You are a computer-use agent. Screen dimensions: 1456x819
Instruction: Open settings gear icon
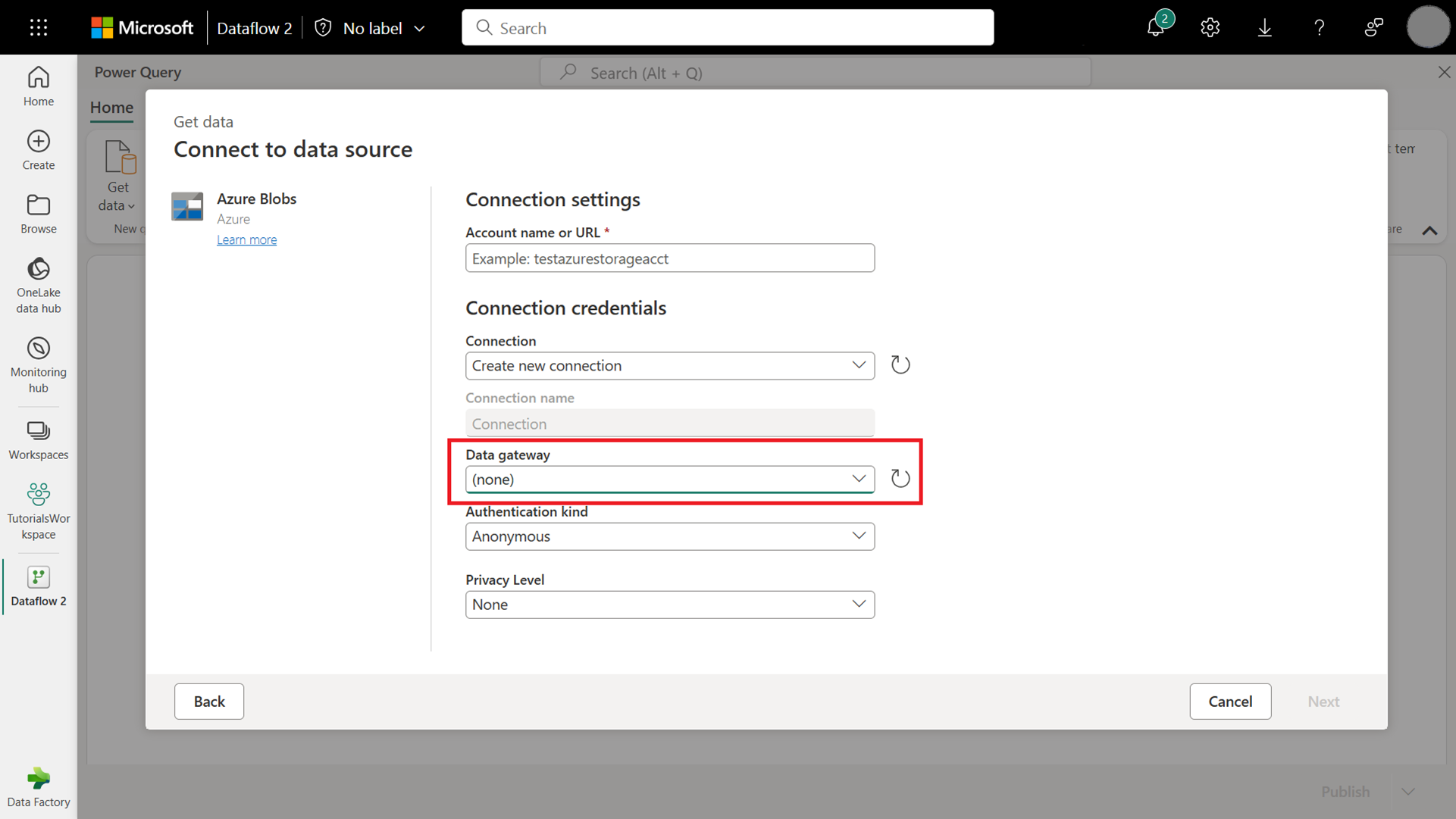pos(1210,28)
